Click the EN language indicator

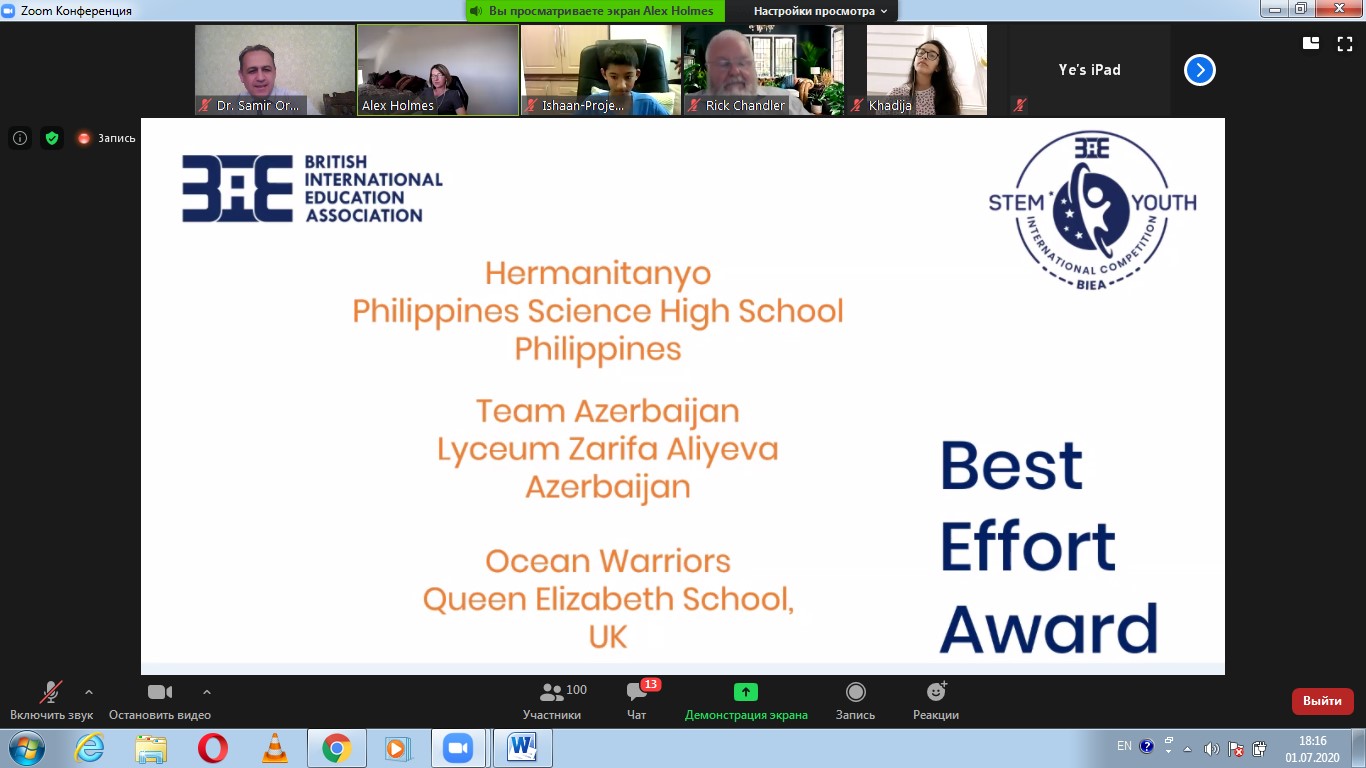(x=1124, y=746)
